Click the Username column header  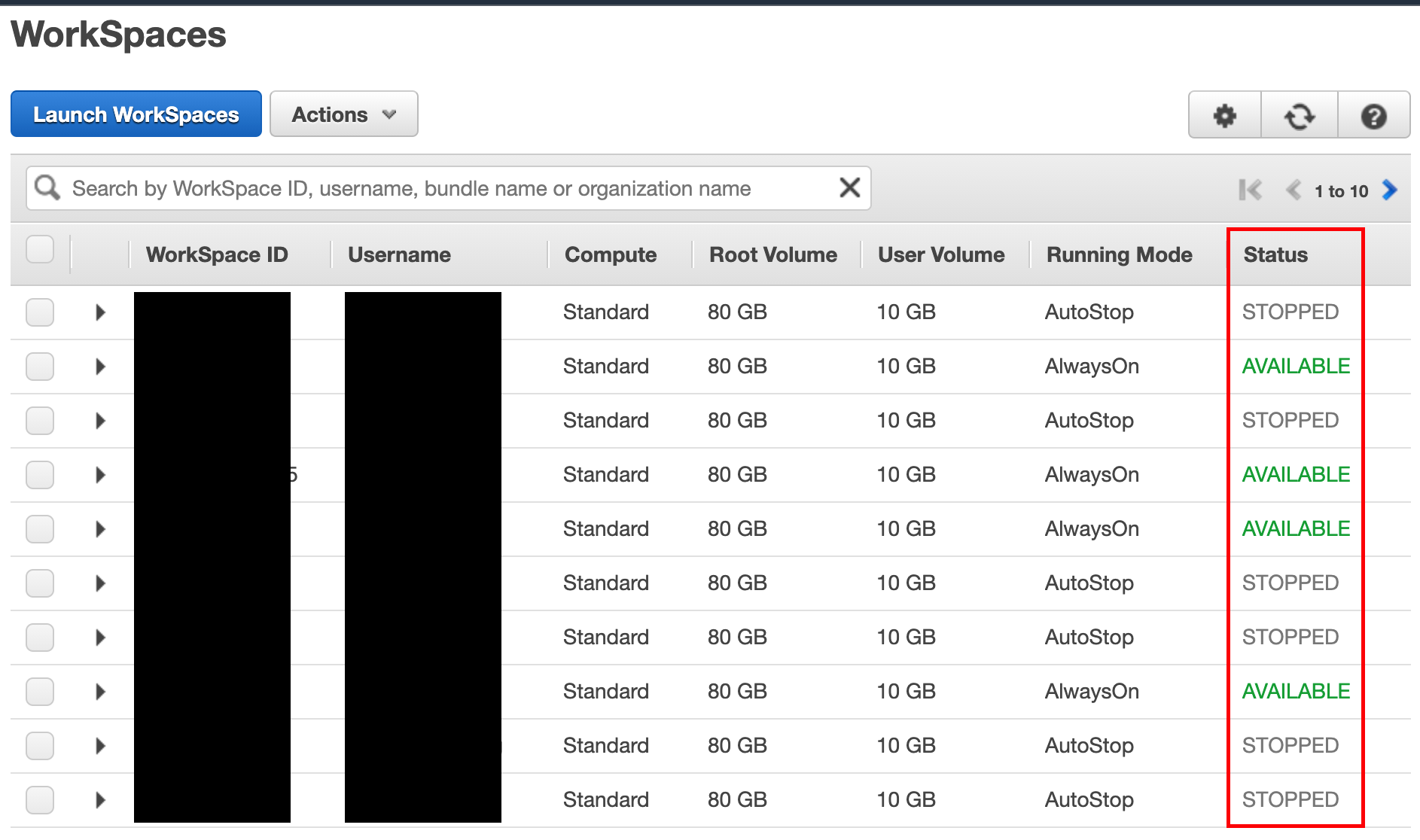[399, 255]
